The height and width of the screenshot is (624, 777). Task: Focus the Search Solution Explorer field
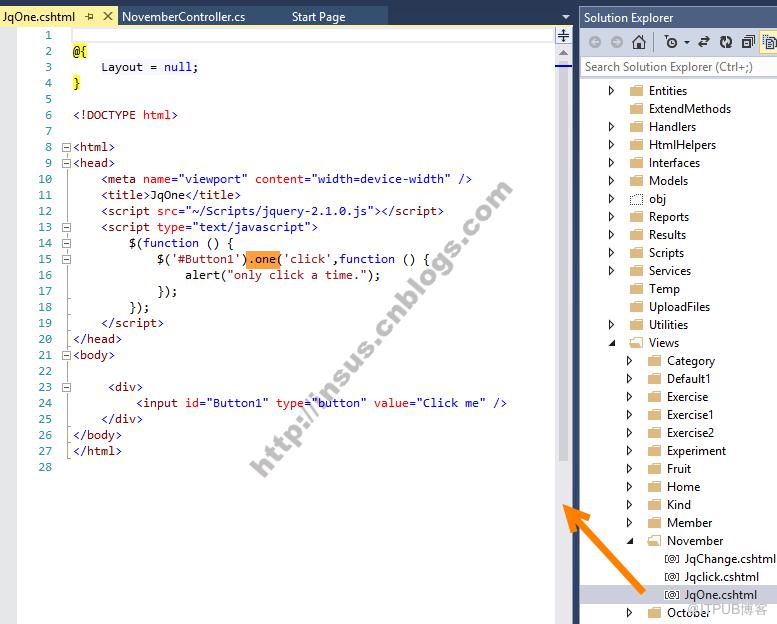(x=678, y=67)
